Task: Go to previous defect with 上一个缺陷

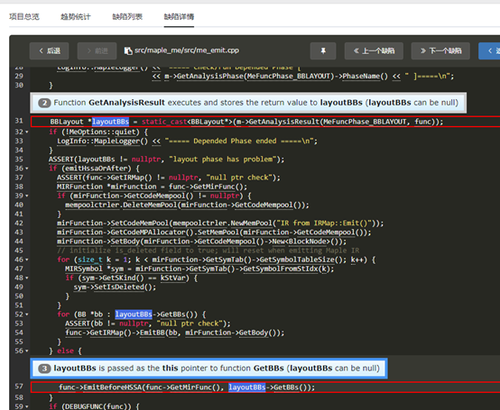Action: tap(374, 51)
